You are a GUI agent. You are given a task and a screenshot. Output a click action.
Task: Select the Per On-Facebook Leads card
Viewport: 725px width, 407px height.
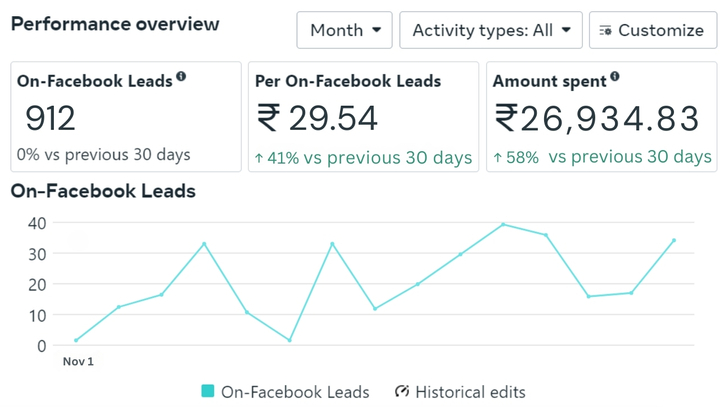click(x=363, y=117)
